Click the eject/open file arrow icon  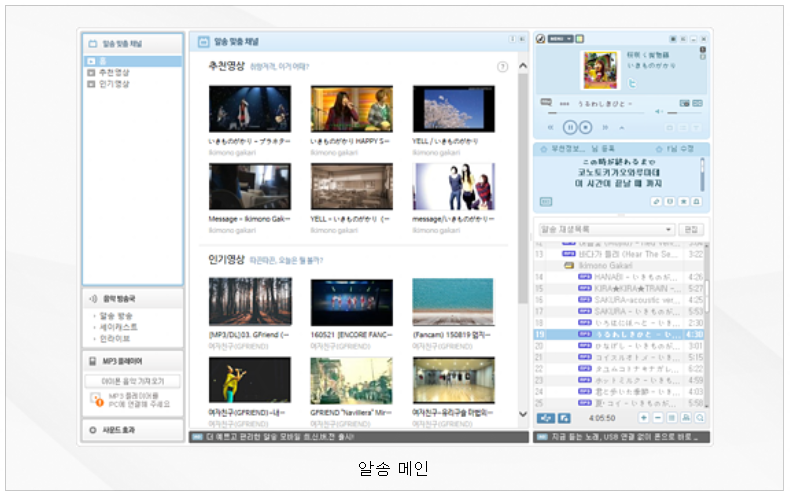[622, 128]
